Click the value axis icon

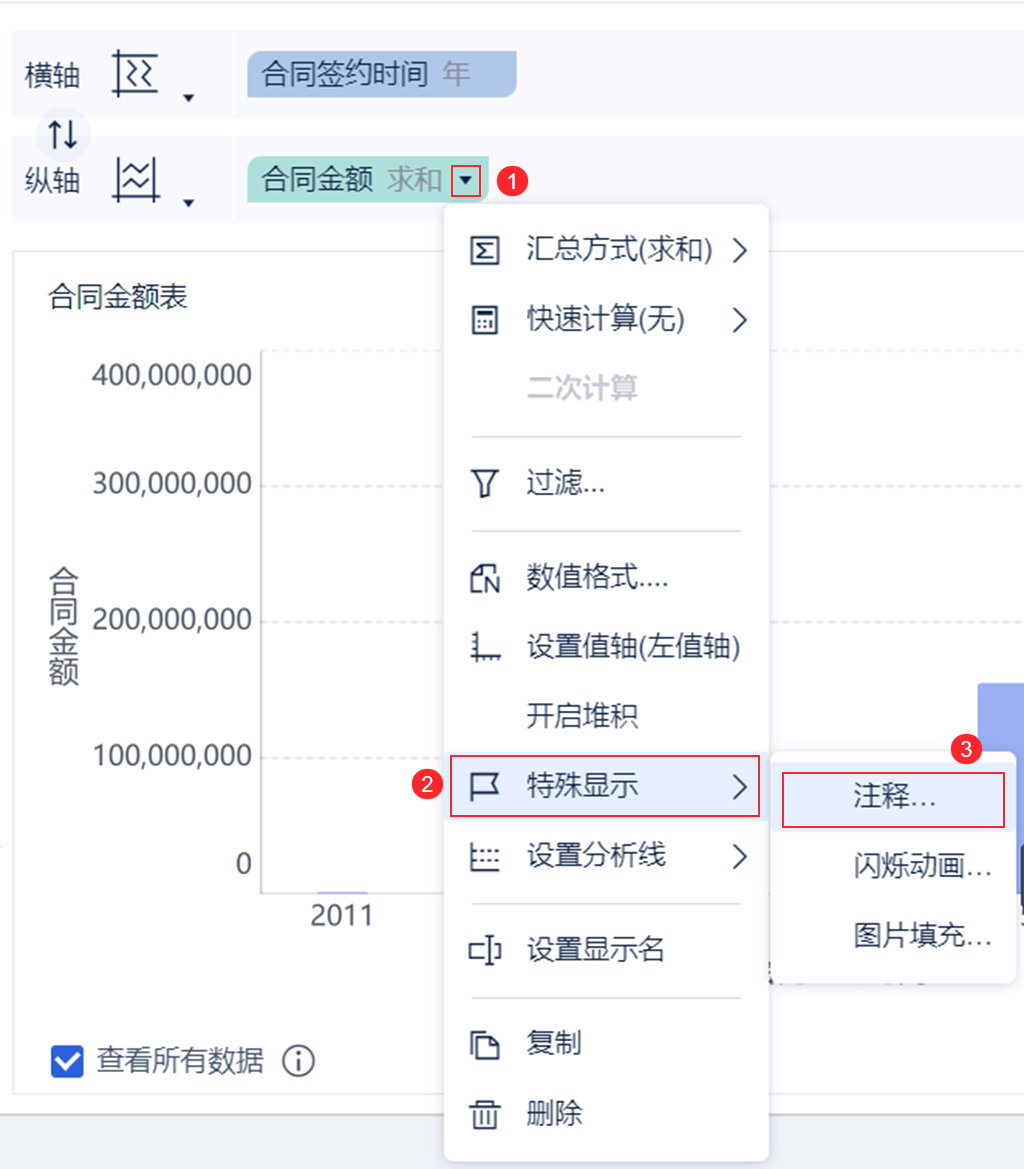click(x=484, y=646)
